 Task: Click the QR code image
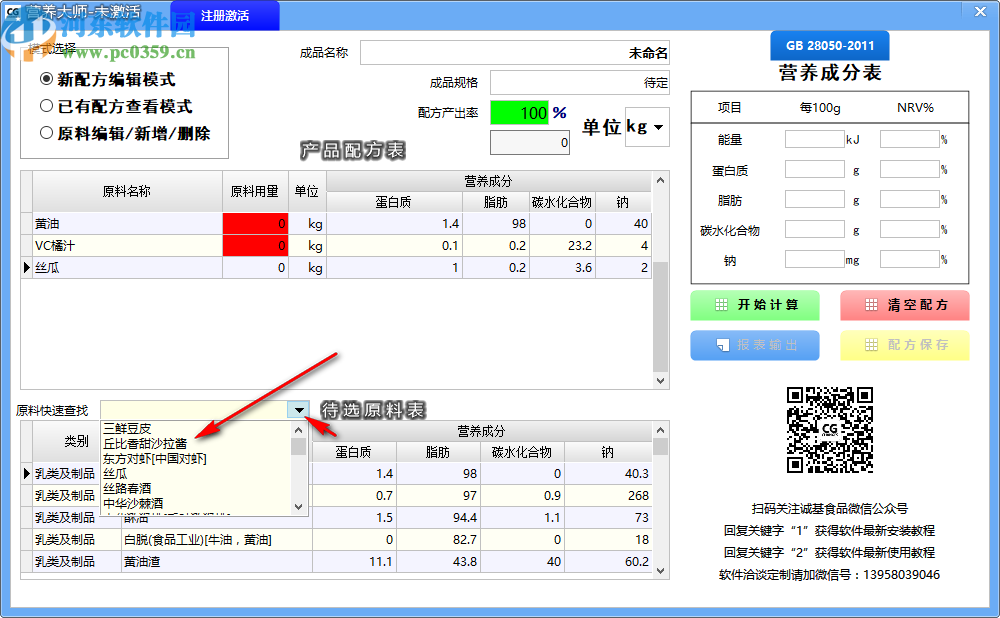click(x=829, y=429)
